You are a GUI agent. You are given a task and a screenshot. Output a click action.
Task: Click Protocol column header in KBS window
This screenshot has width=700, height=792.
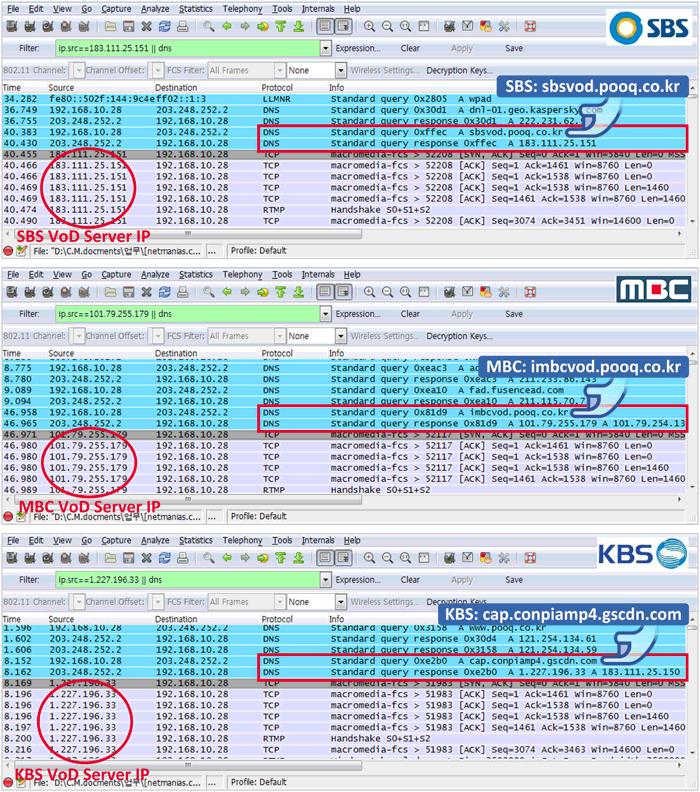coord(277,619)
